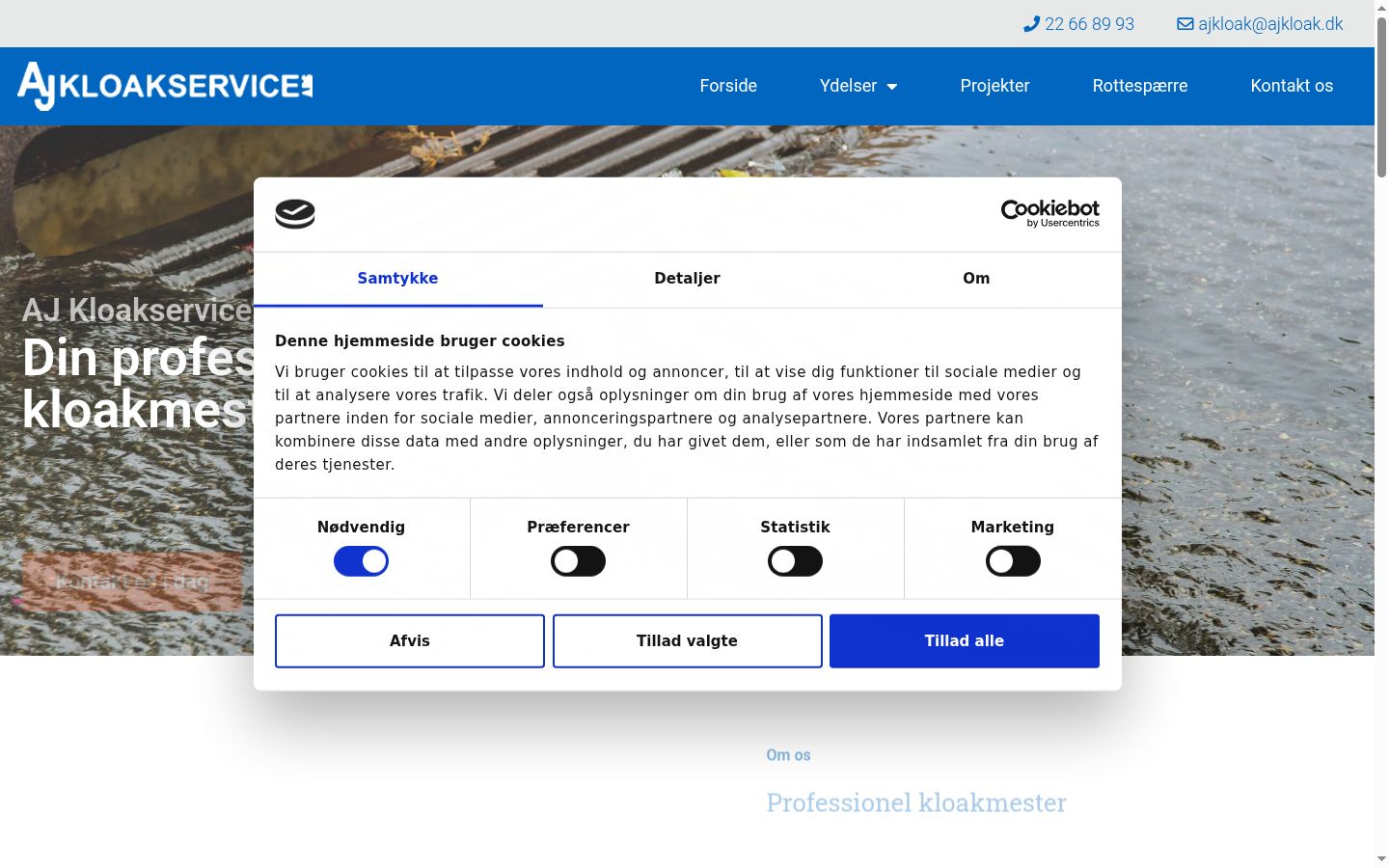Click the page vertical scrollbar thumb
This screenshot has width=1389, height=868.
point(1381,96)
